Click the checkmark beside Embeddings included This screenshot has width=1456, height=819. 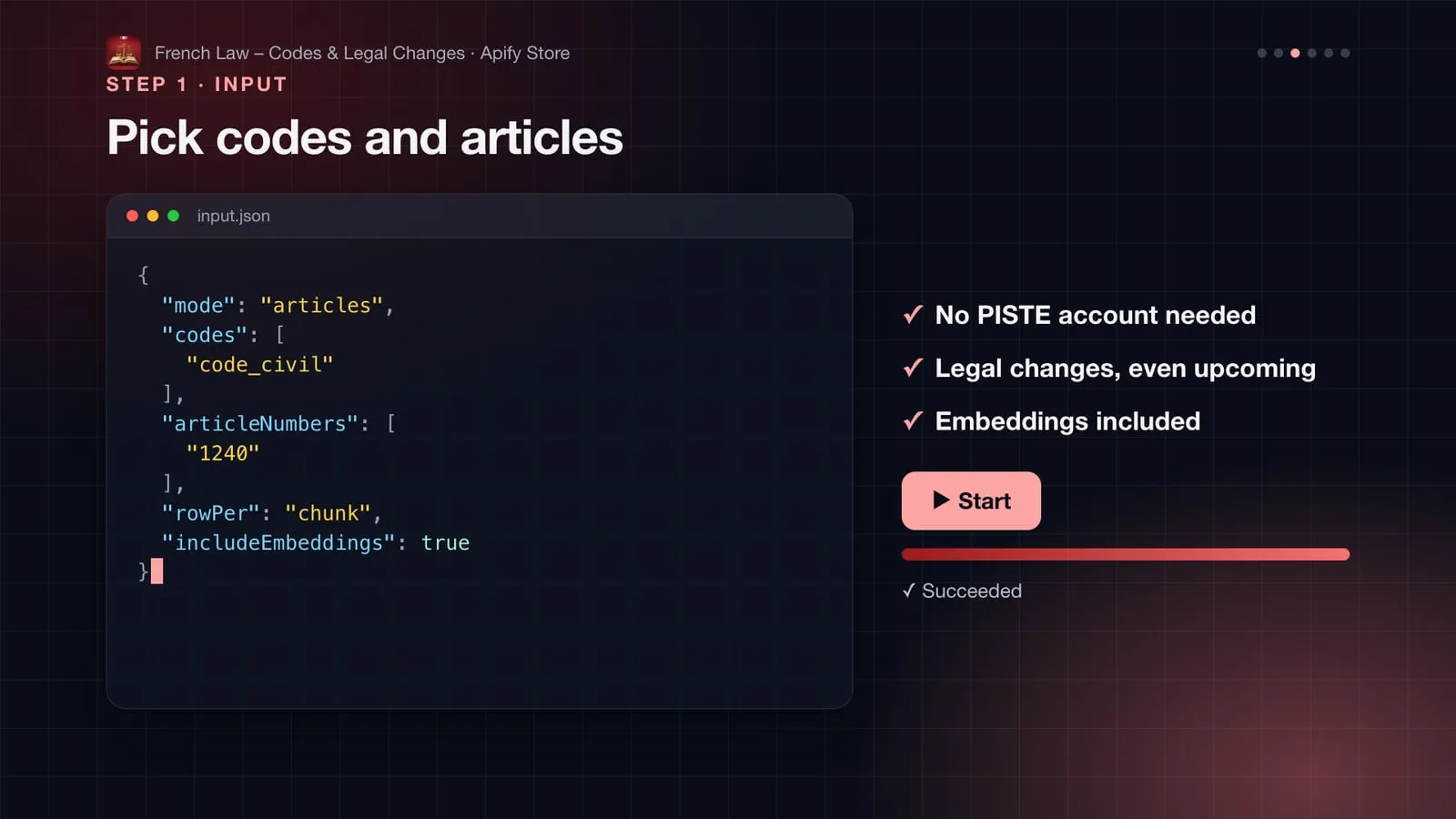[x=913, y=420]
